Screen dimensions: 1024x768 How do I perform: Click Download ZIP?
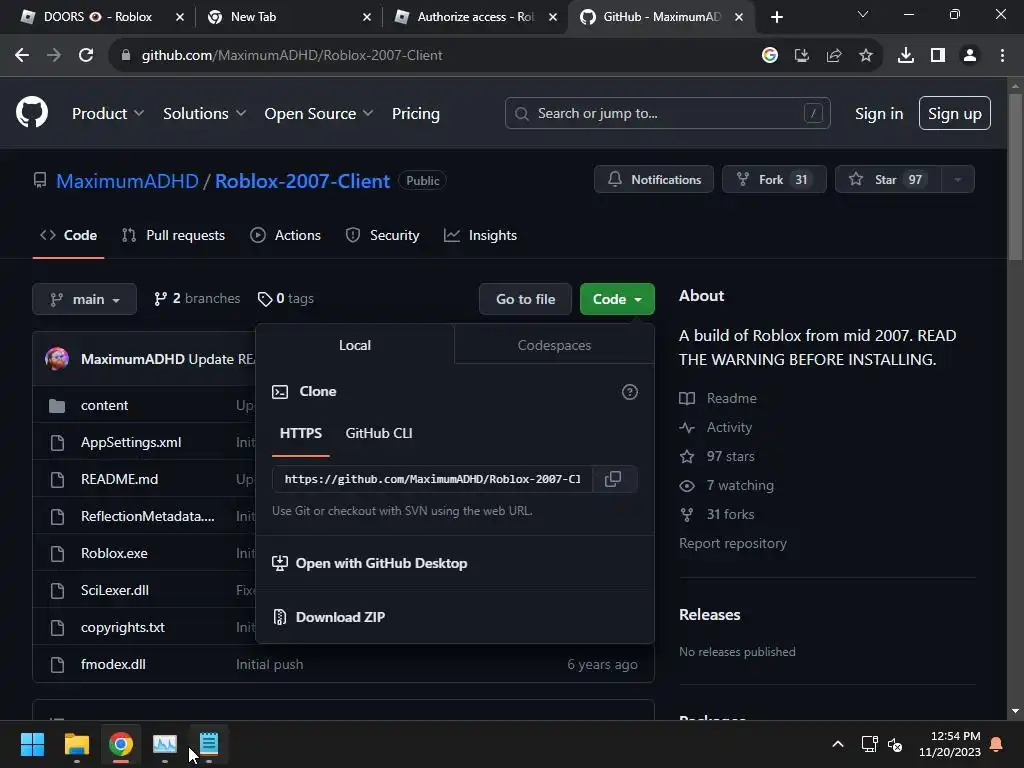pyautogui.click(x=340, y=617)
